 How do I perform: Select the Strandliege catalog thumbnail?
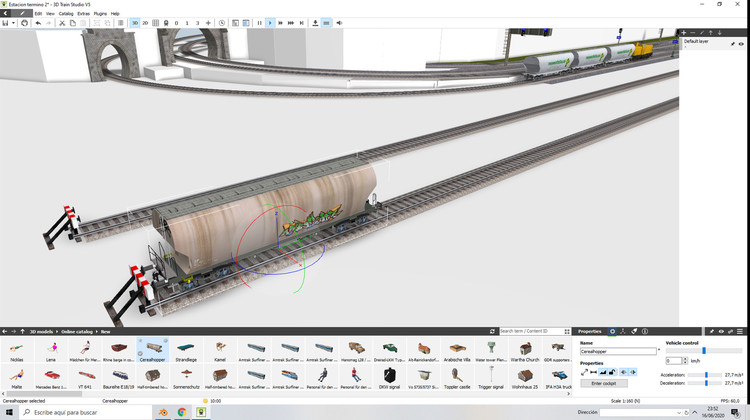click(185, 349)
